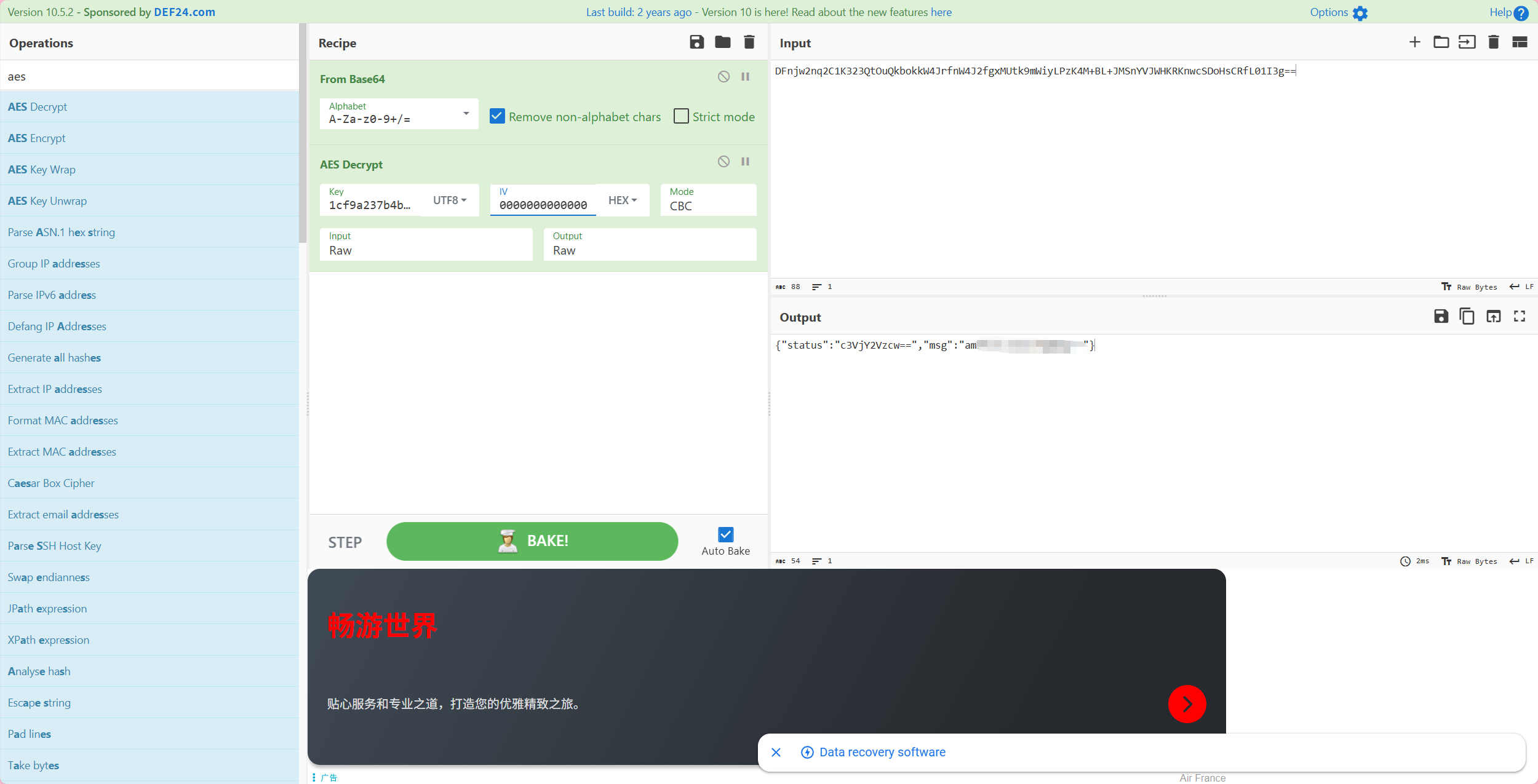Load a recipe via the folder icon

(723, 42)
